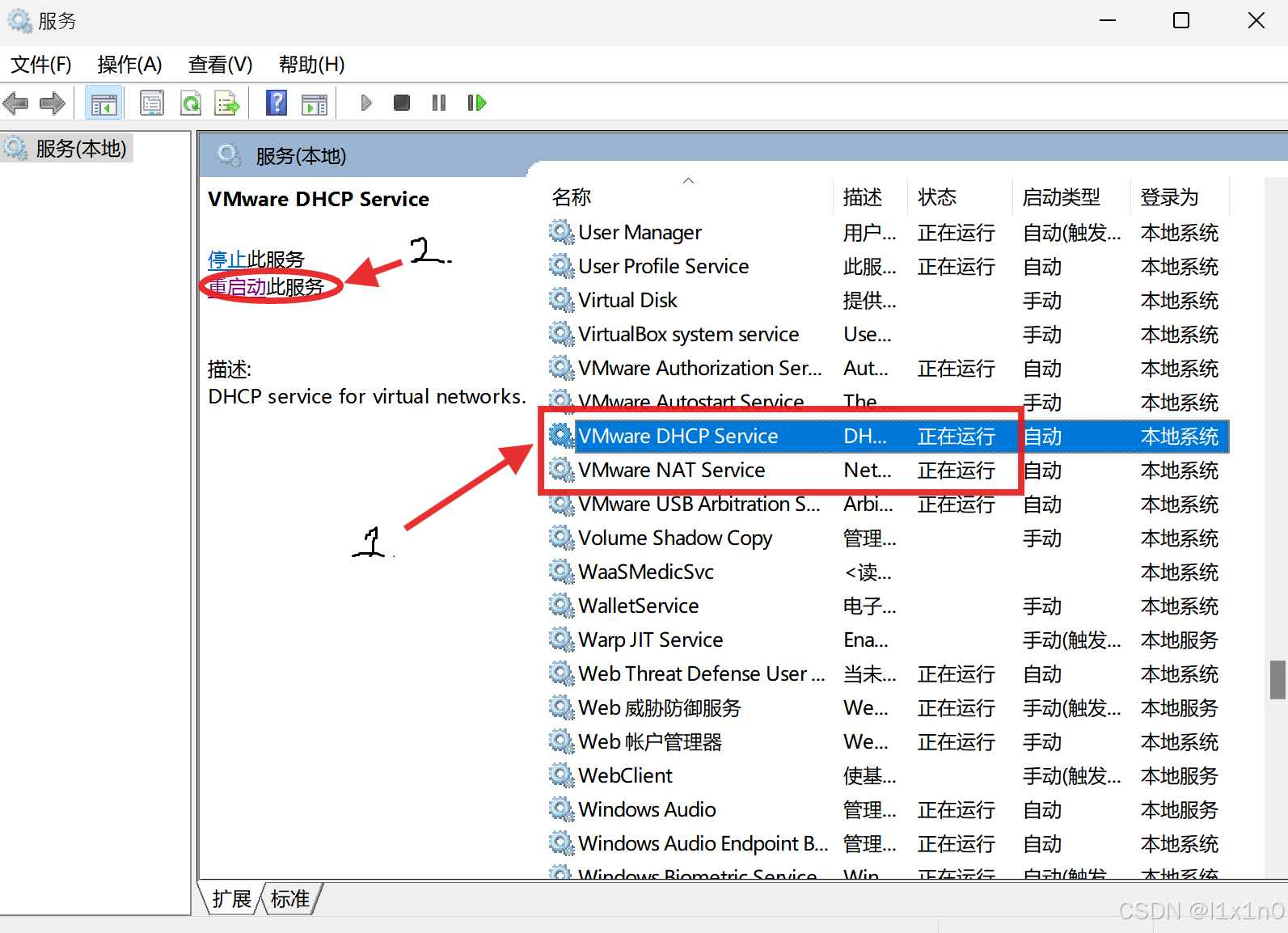Click the gear icon beside Virtual Disk
The image size is (1288, 933).
click(561, 300)
